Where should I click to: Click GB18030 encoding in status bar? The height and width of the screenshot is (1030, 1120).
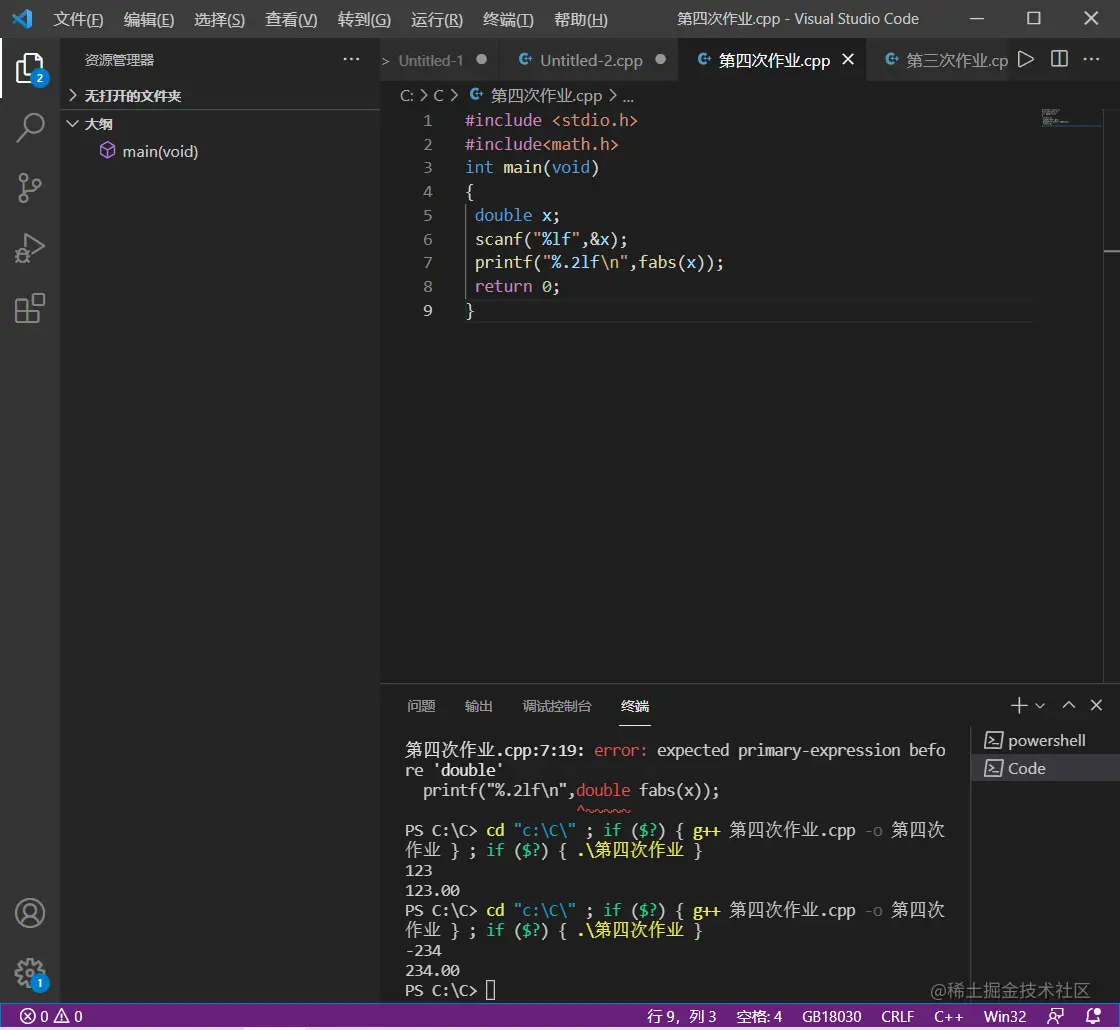click(831, 1016)
